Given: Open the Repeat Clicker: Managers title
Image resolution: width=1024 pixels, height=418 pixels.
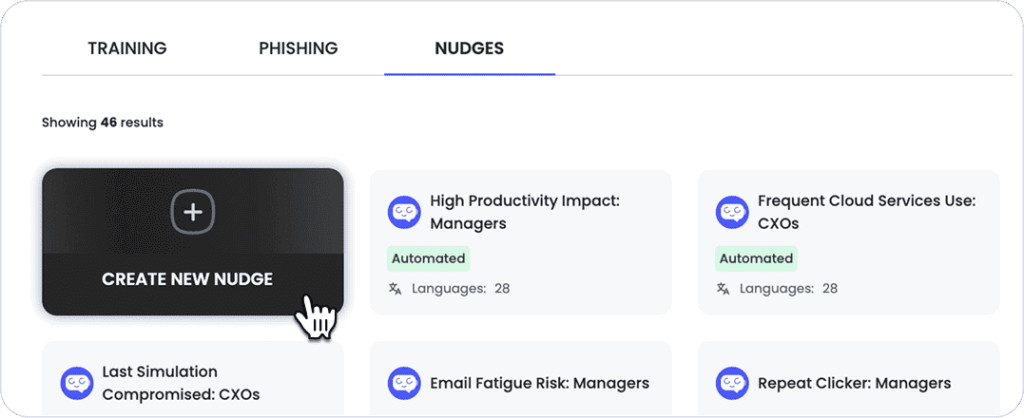Looking at the screenshot, I should pos(854,383).
